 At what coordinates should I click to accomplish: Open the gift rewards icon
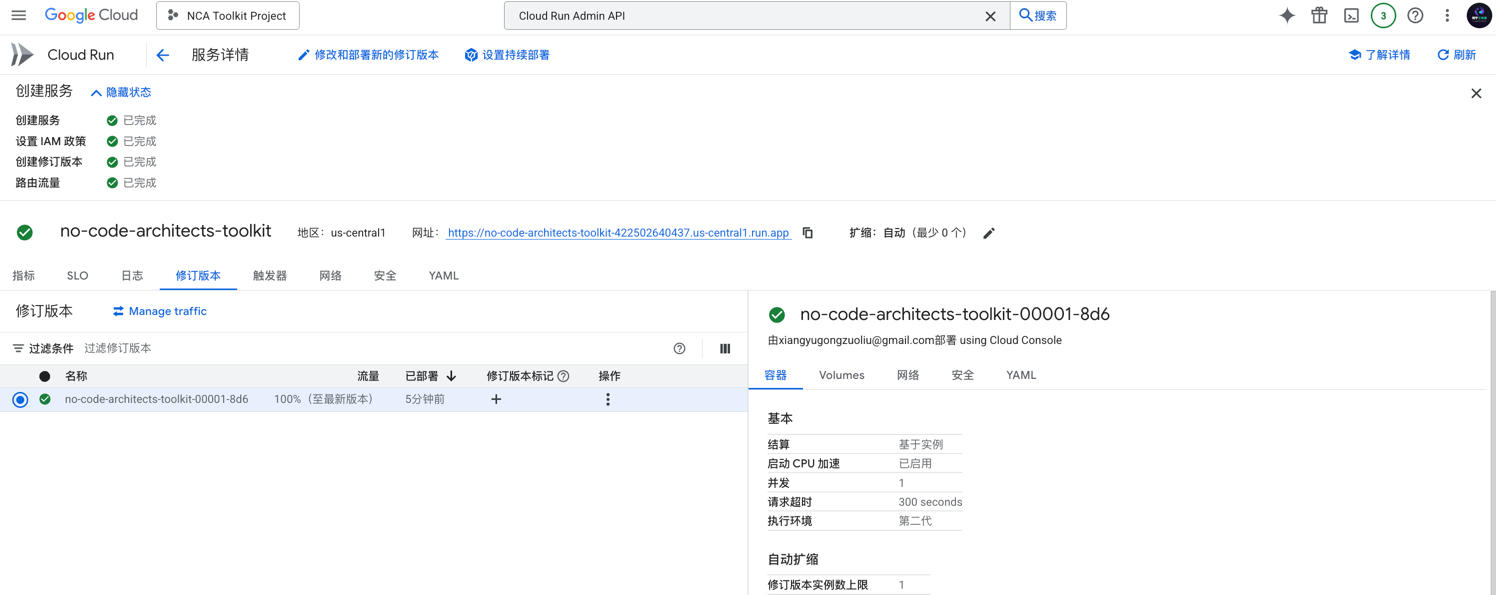point(1318,16)
